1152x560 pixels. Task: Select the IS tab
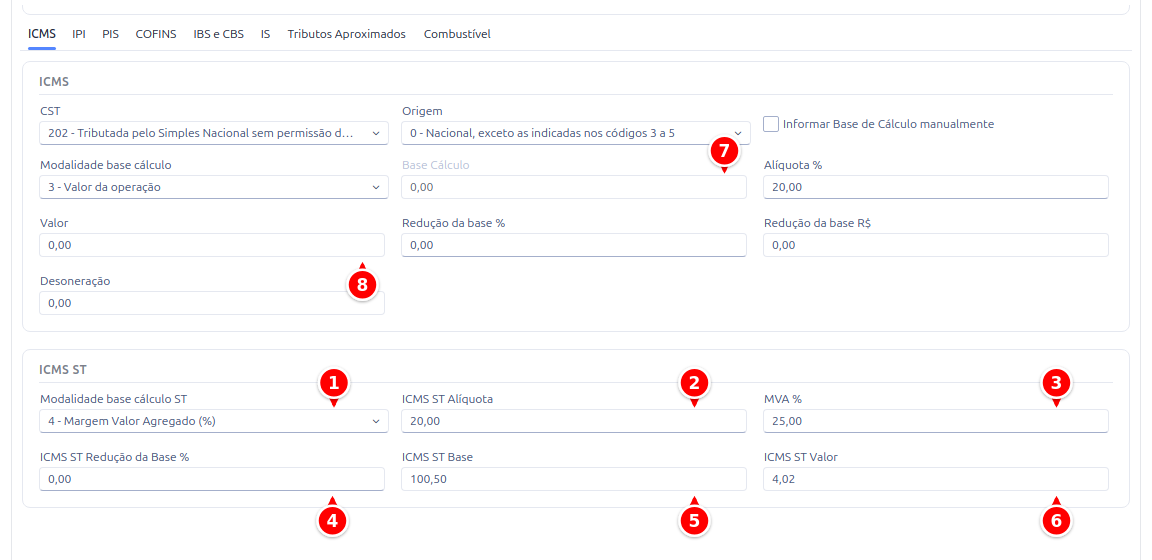[265, 34]
